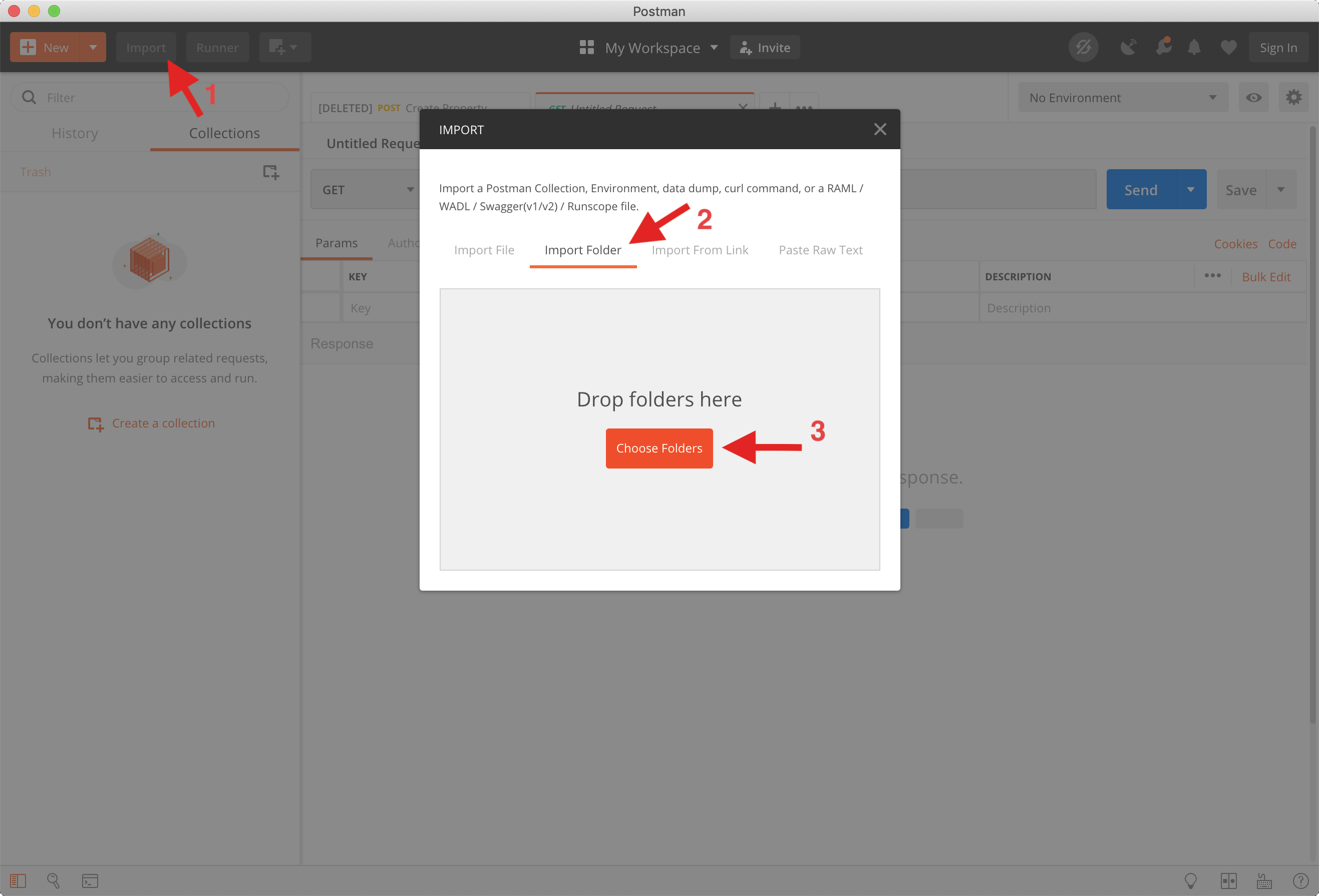Click the sync offline status icon

point(1083,47)
